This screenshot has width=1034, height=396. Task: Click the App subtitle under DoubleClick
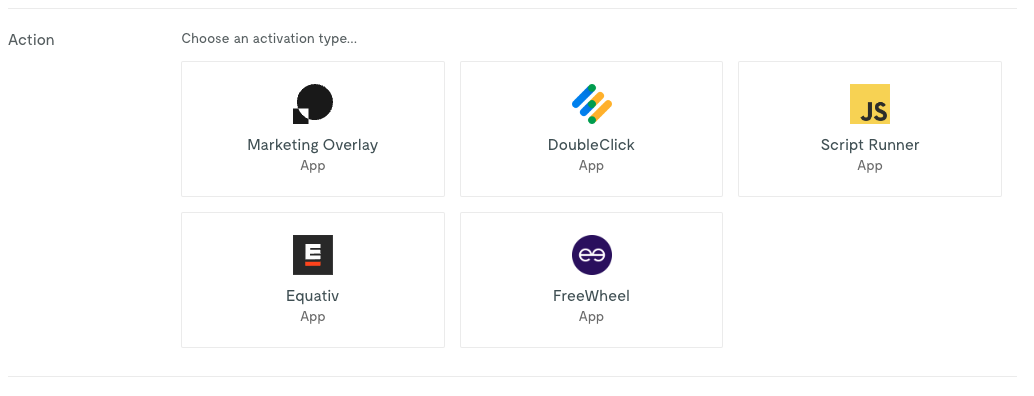click(592, 165)
